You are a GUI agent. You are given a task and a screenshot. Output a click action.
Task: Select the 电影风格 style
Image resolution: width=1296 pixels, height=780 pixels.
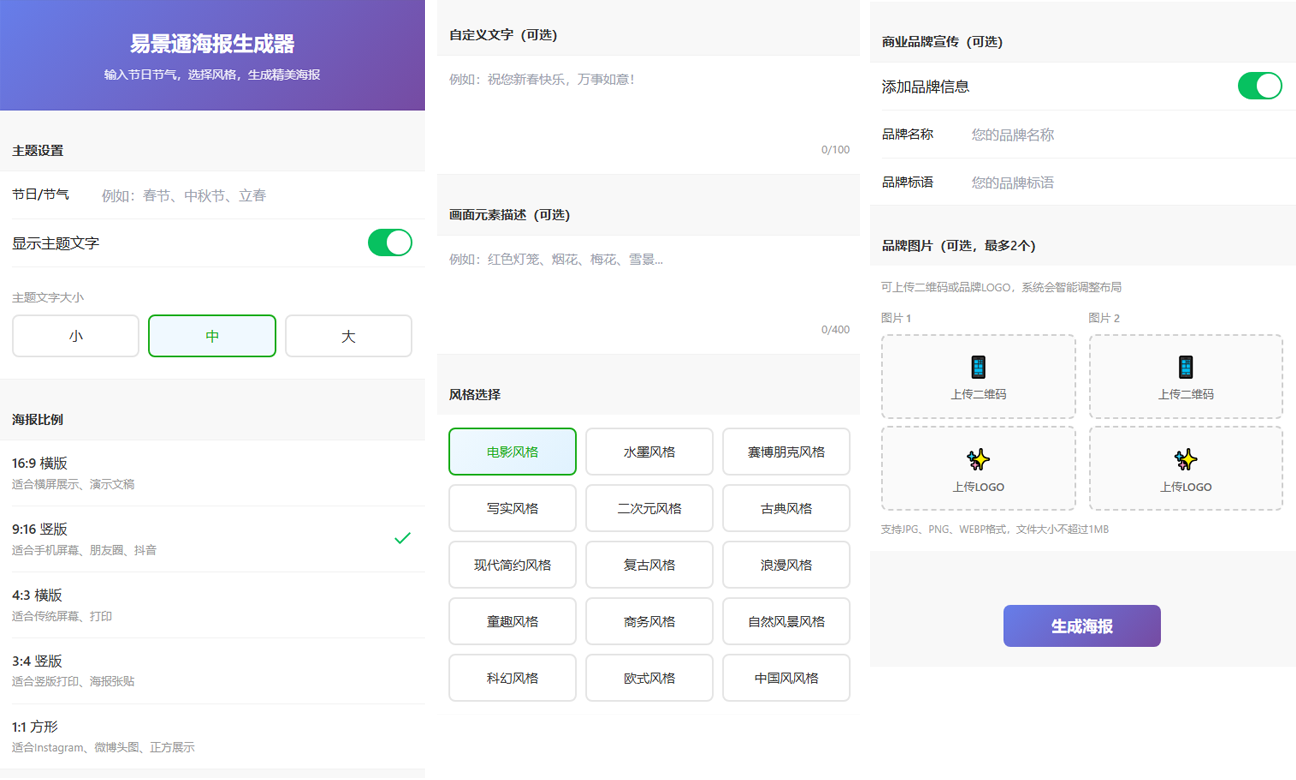tap(512, 451)
